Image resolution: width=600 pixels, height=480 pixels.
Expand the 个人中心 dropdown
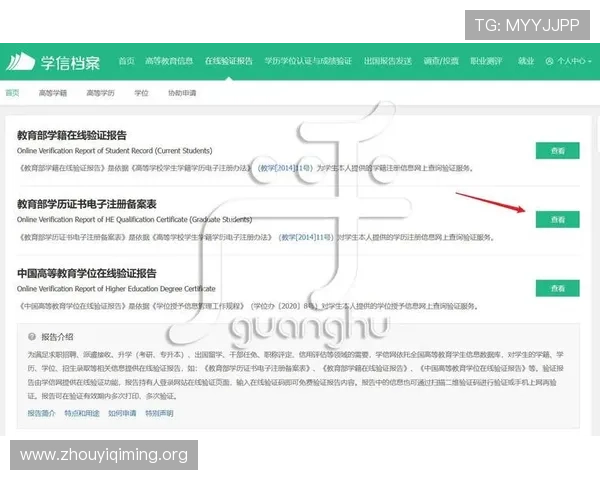572,61
